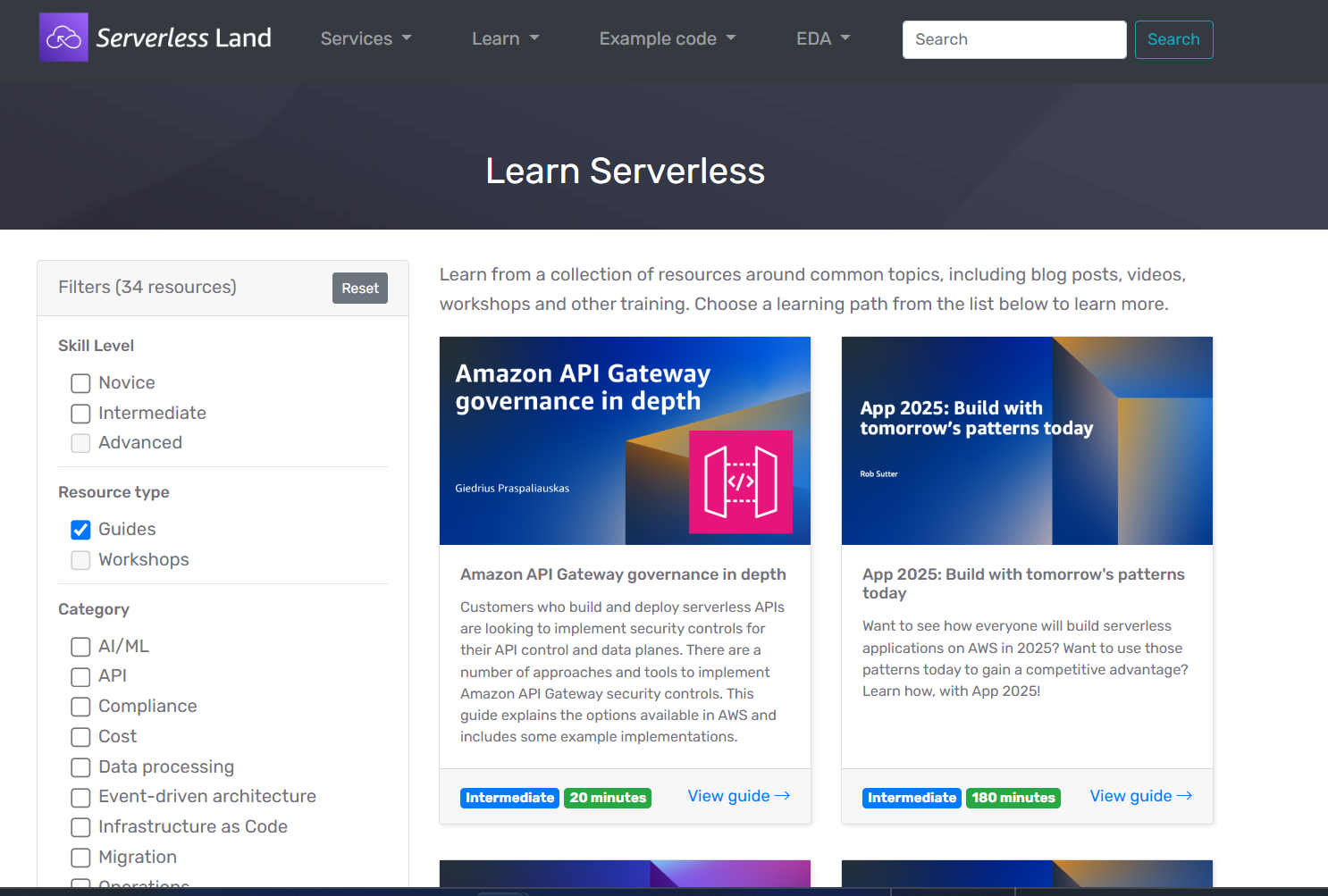This screenshot has height=896, width=1328.
Task: Open the Services dropdown menu
Action: pos(366,38)
